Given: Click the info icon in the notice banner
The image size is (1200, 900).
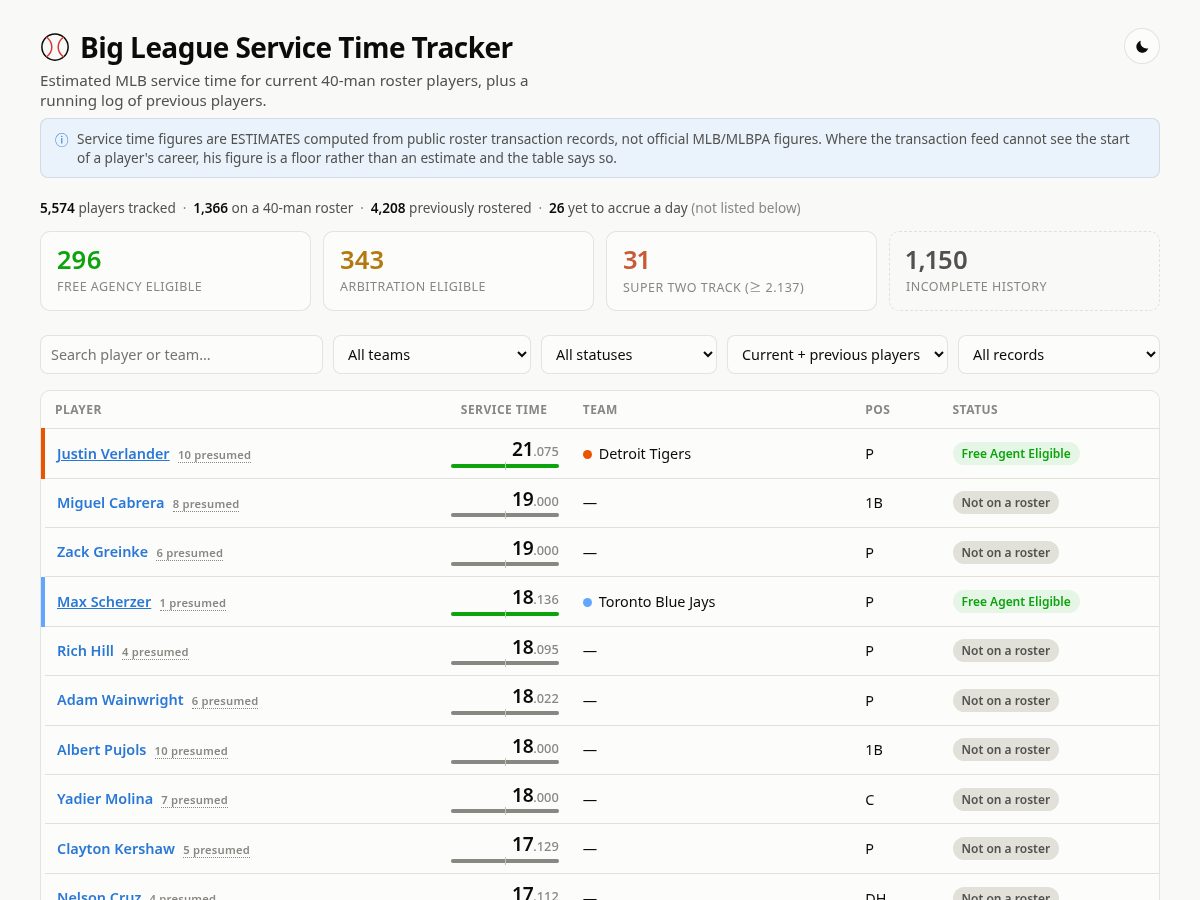Looking at the screenshot, I should [62, 140].
